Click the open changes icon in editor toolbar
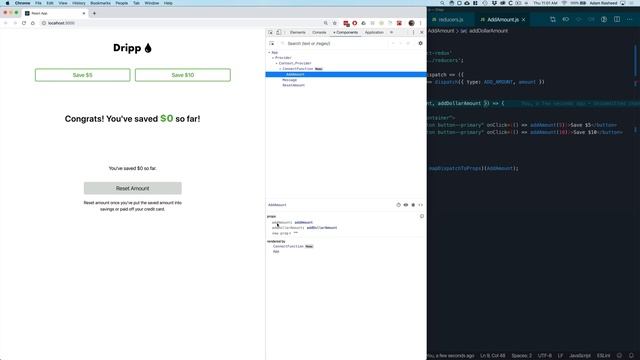The image size is (640, 360). pos(566,20)
